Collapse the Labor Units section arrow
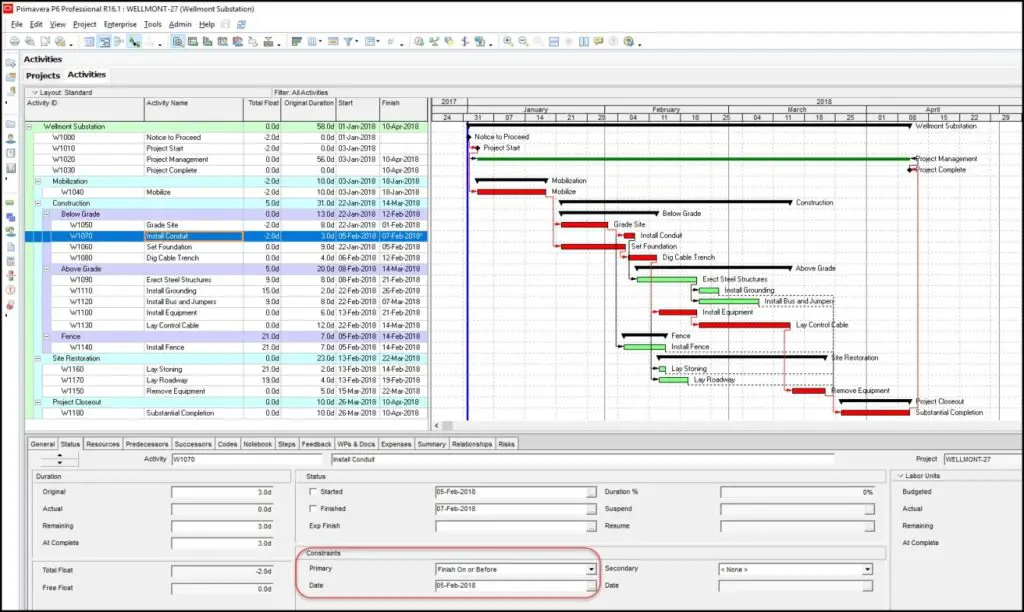 tap(901, 475)
